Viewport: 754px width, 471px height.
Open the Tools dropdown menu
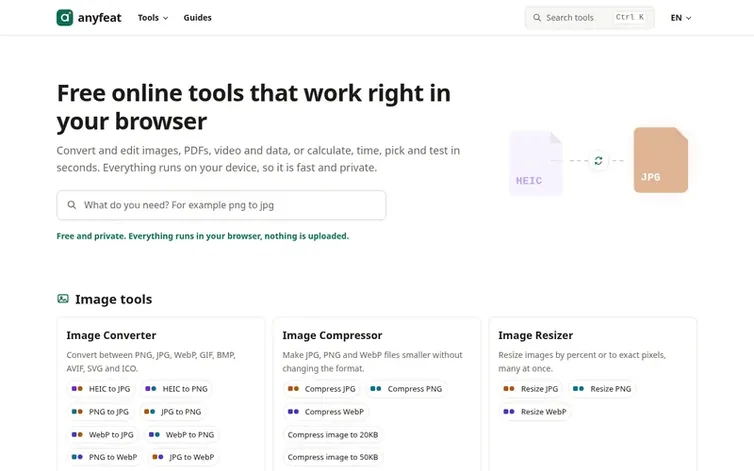(x=153, y=18)
